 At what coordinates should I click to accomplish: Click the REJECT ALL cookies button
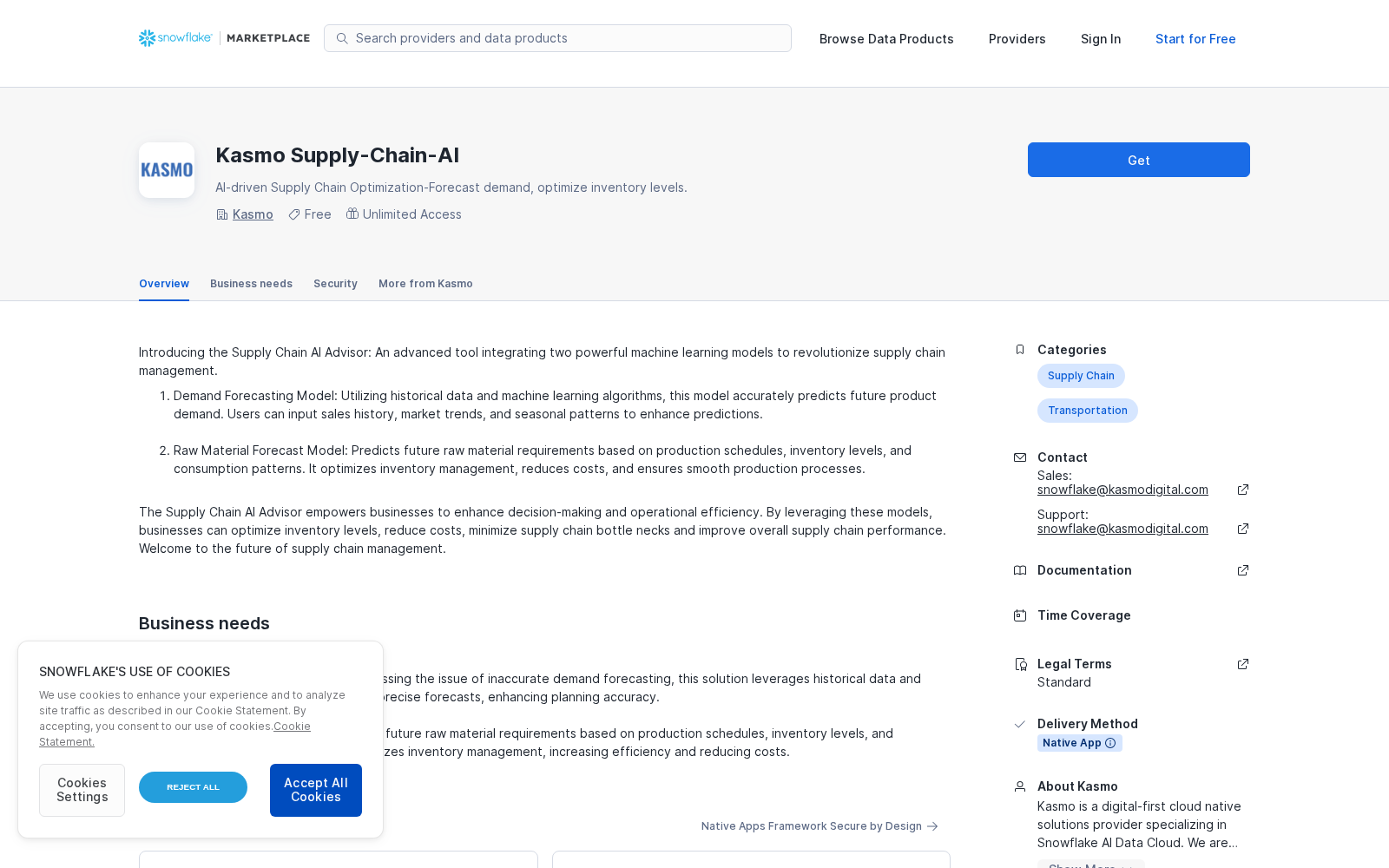pyautogui.click(x=193, y=787)
